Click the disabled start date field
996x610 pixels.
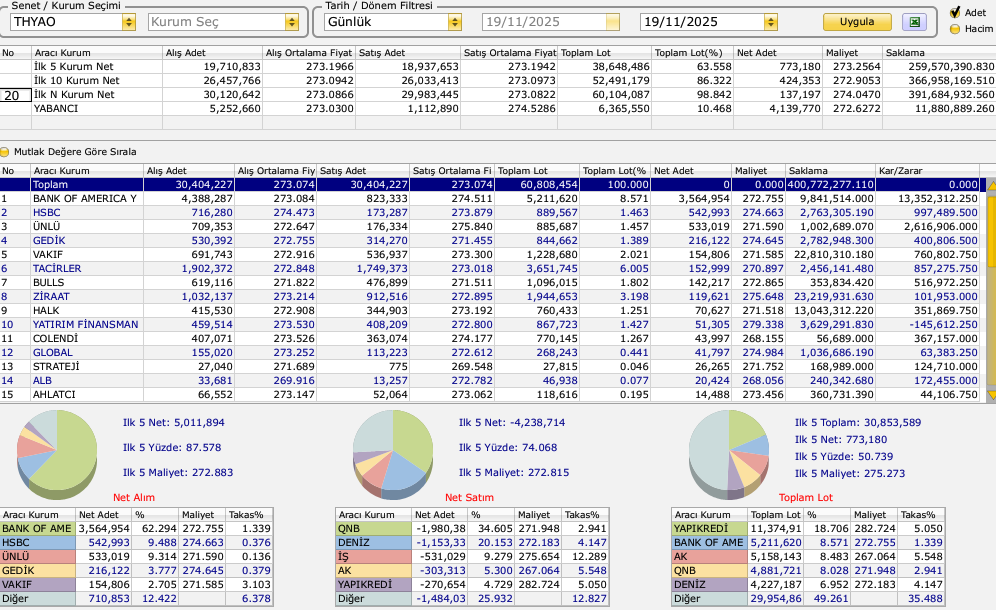tap(550, 22)
